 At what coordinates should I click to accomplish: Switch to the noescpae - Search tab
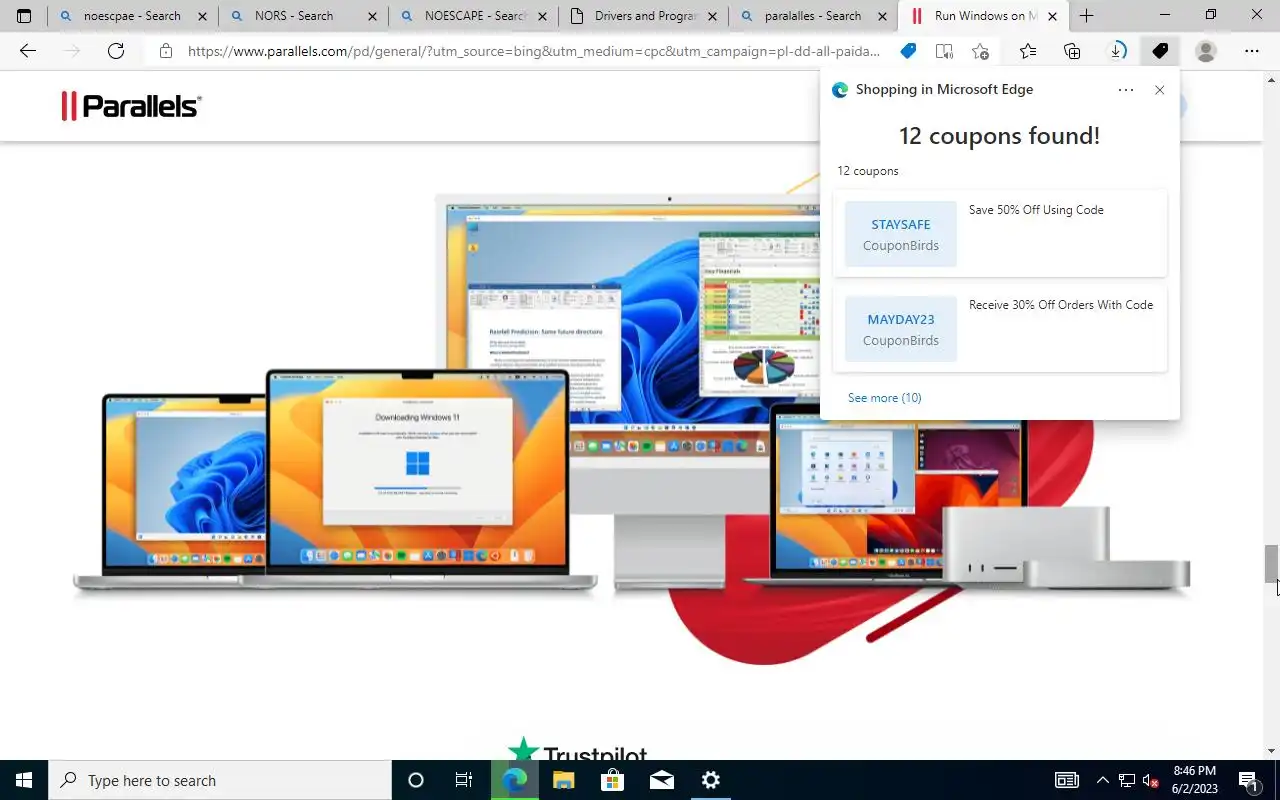tap(132, 16)
